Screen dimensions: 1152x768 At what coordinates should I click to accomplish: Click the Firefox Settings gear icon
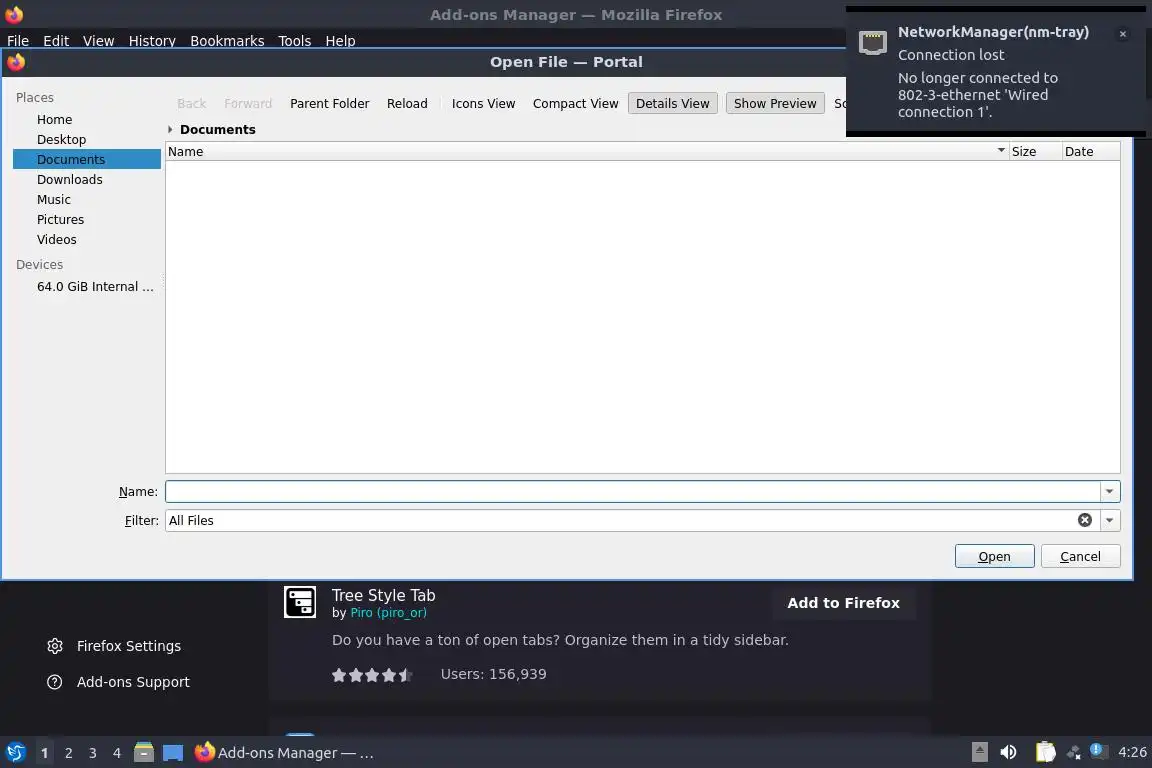54,646
